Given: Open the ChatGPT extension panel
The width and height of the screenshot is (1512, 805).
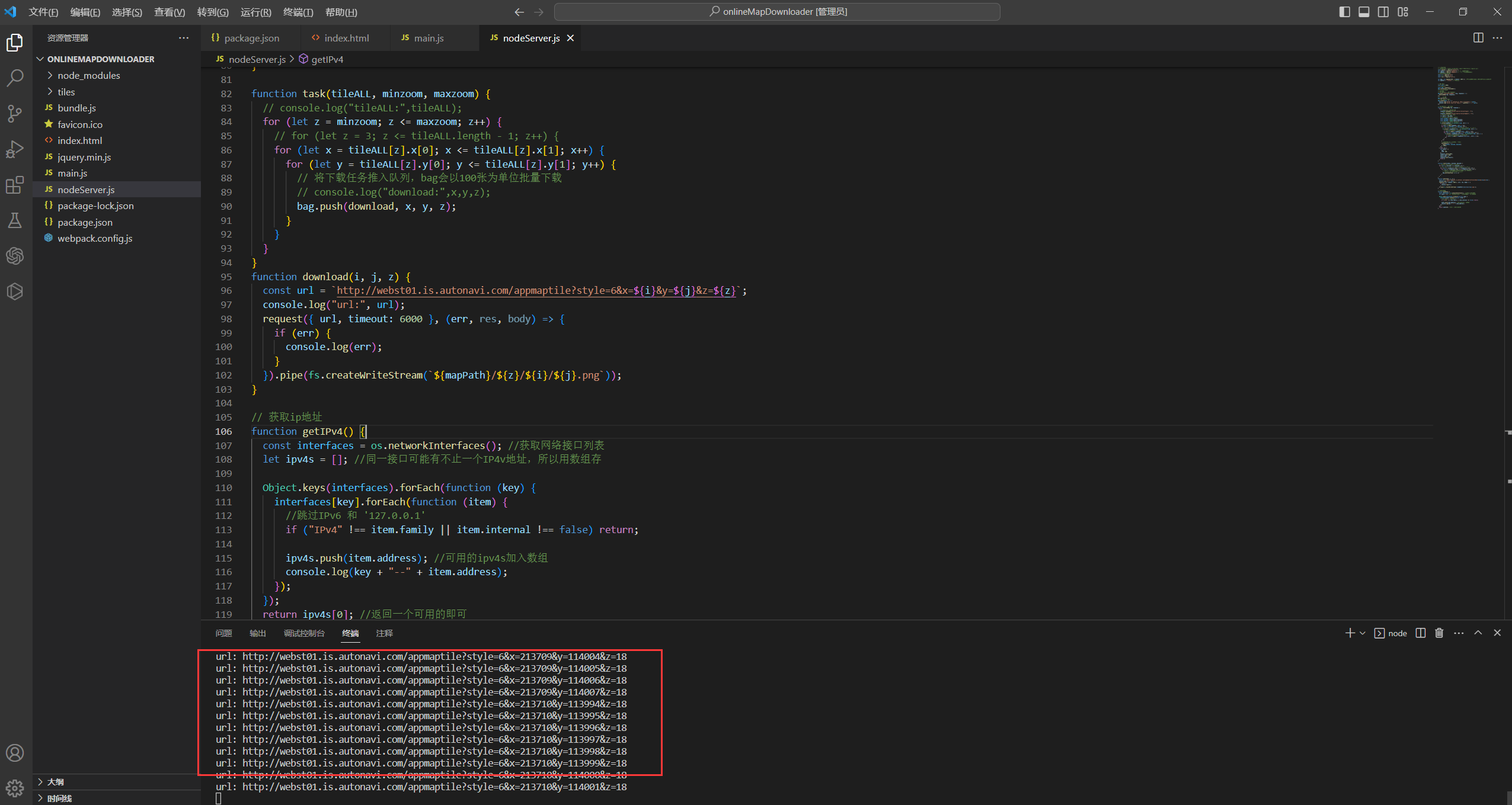Looking at the screenshot, I should pyautogui.click(x=15, y=256).
